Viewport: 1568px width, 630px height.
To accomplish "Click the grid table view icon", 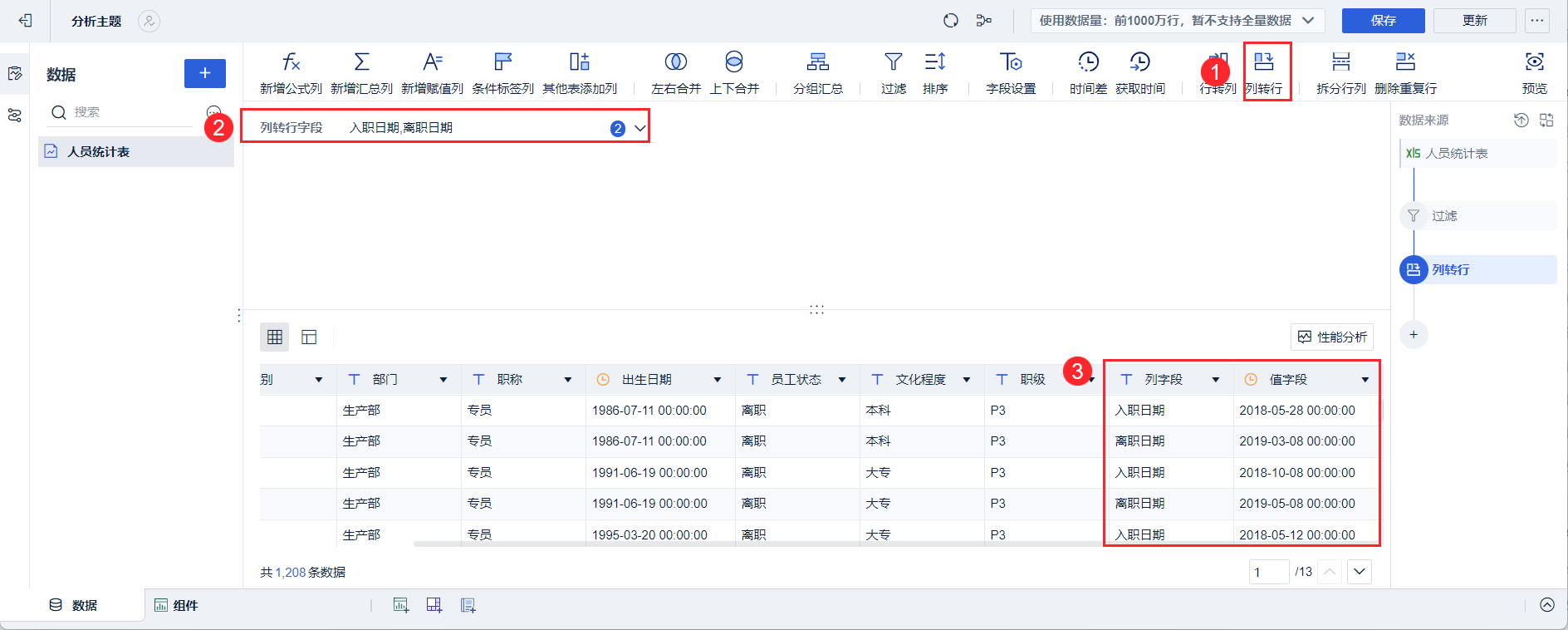I will (275, 337).
